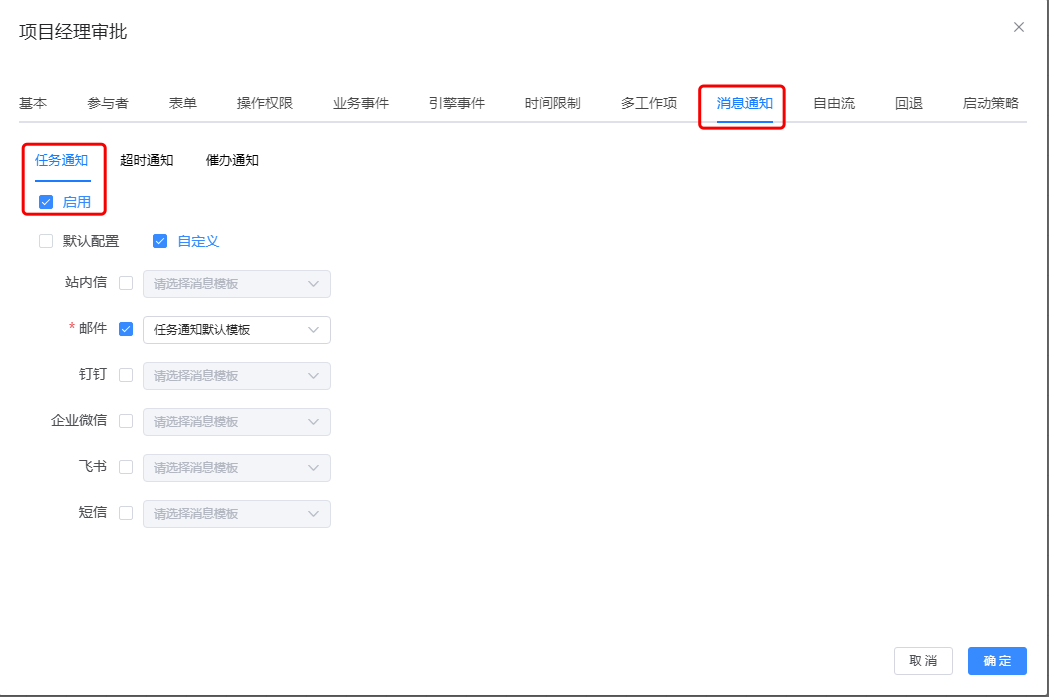Expand the 站内信 template dropdown
Screen dimensions: 1049x697
(x=236, y=284)
